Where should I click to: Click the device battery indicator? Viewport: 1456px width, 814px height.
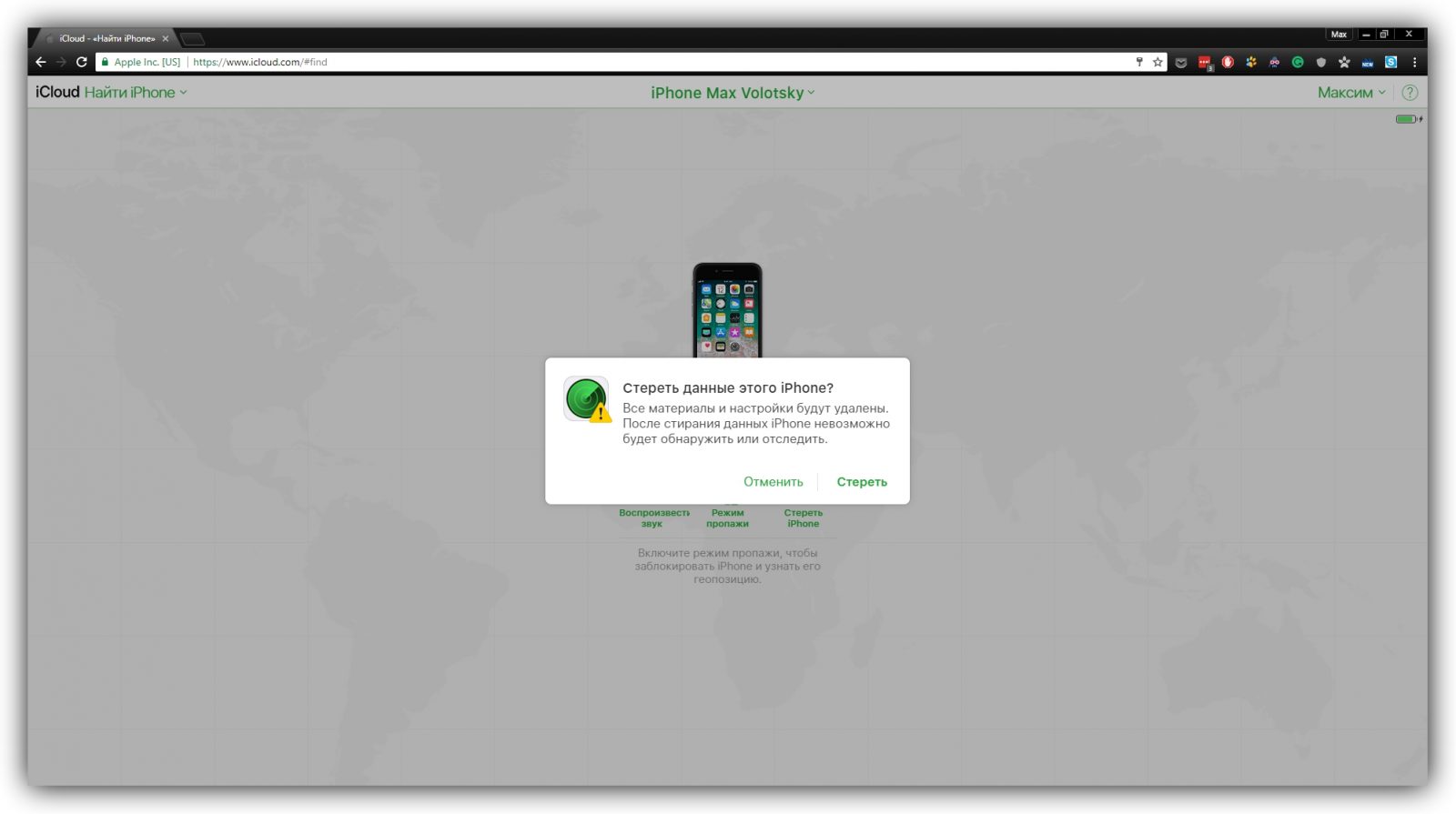point(1409,119)
